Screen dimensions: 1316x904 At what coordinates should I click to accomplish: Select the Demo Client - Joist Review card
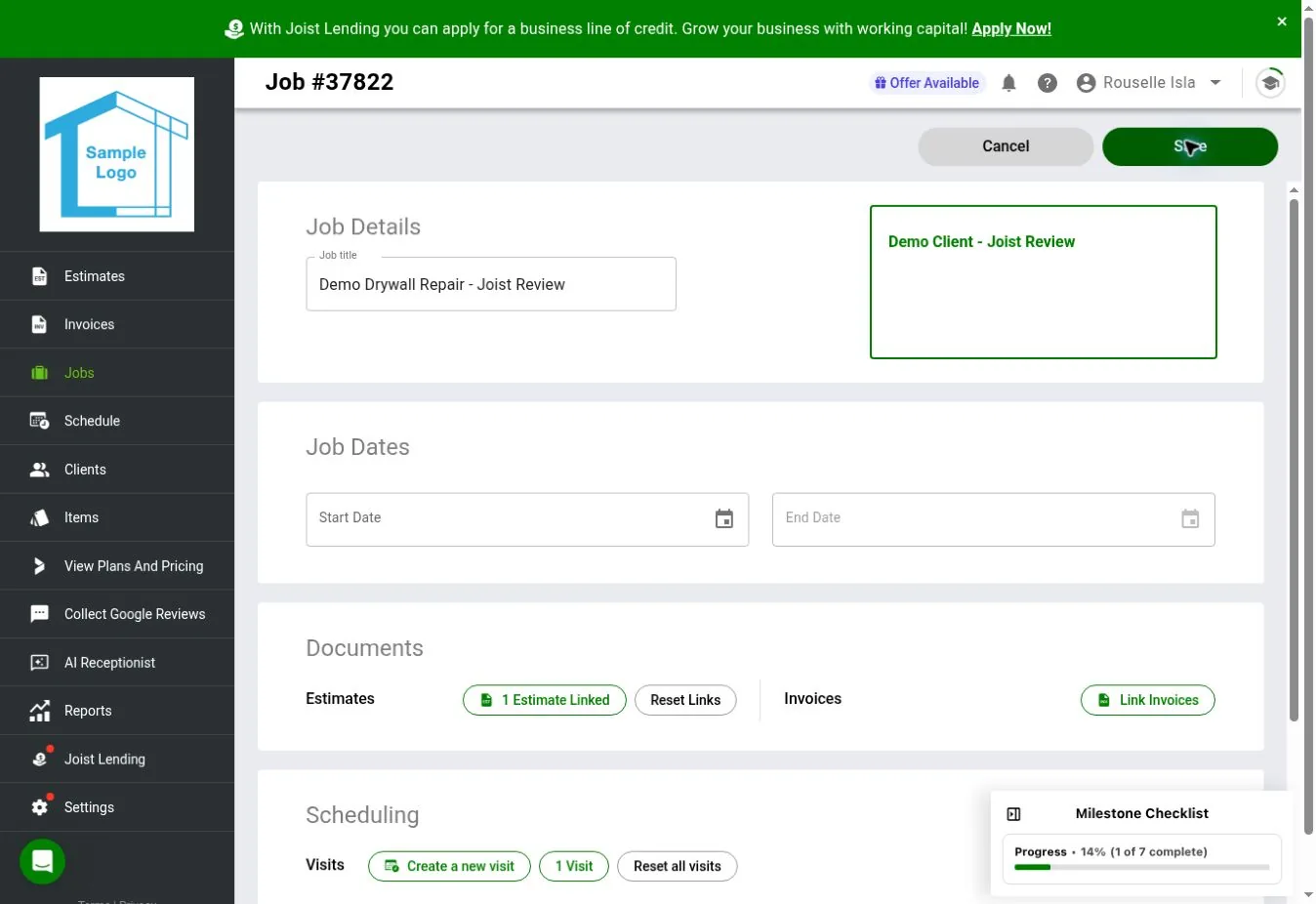[1044, 282]
